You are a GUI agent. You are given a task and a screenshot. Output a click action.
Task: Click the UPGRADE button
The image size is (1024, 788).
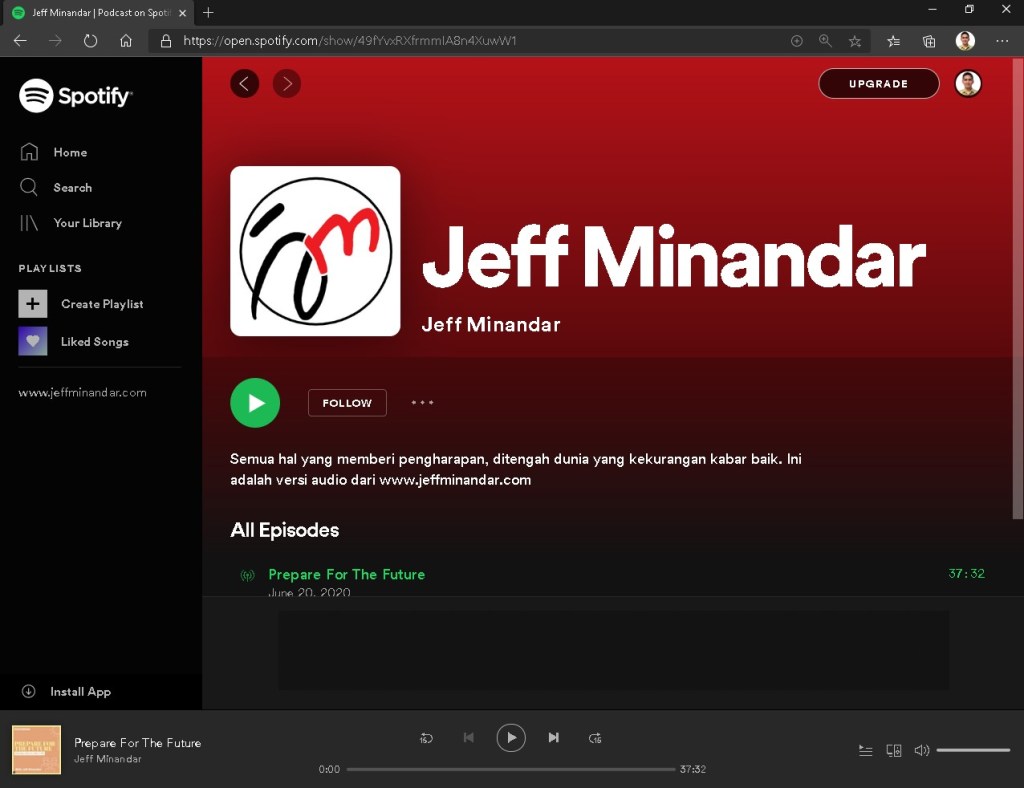click(878, 84)
